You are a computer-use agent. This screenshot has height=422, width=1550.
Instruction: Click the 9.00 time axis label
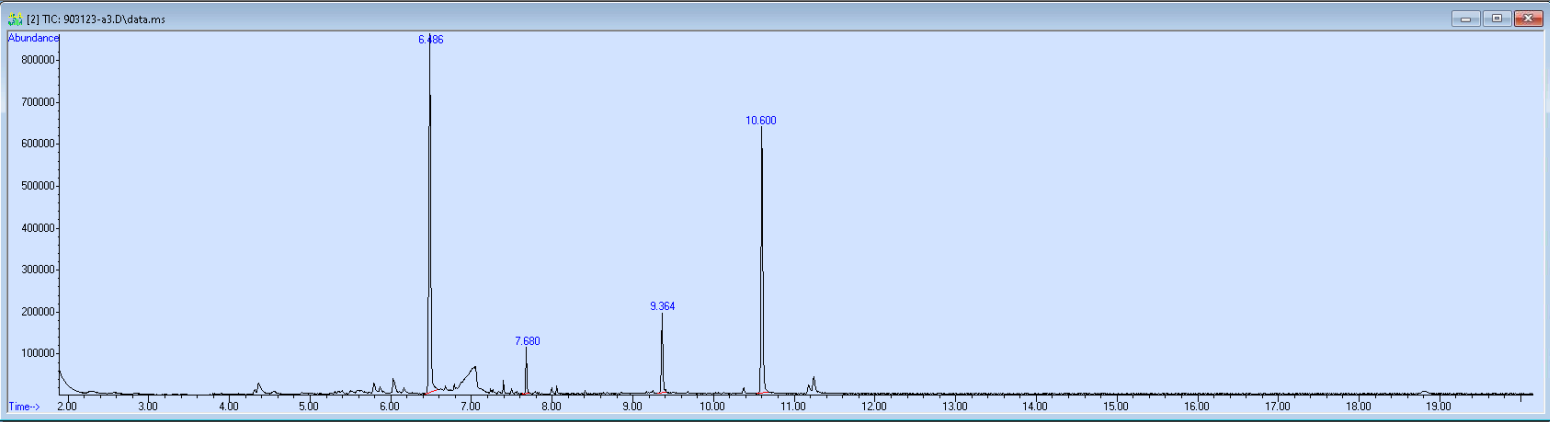point(632,407)
